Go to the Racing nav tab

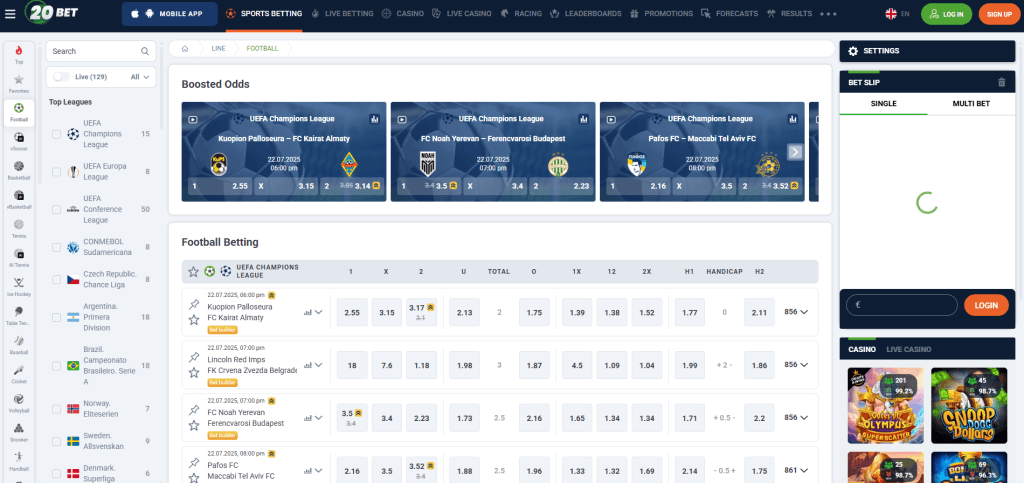[521, 14]
